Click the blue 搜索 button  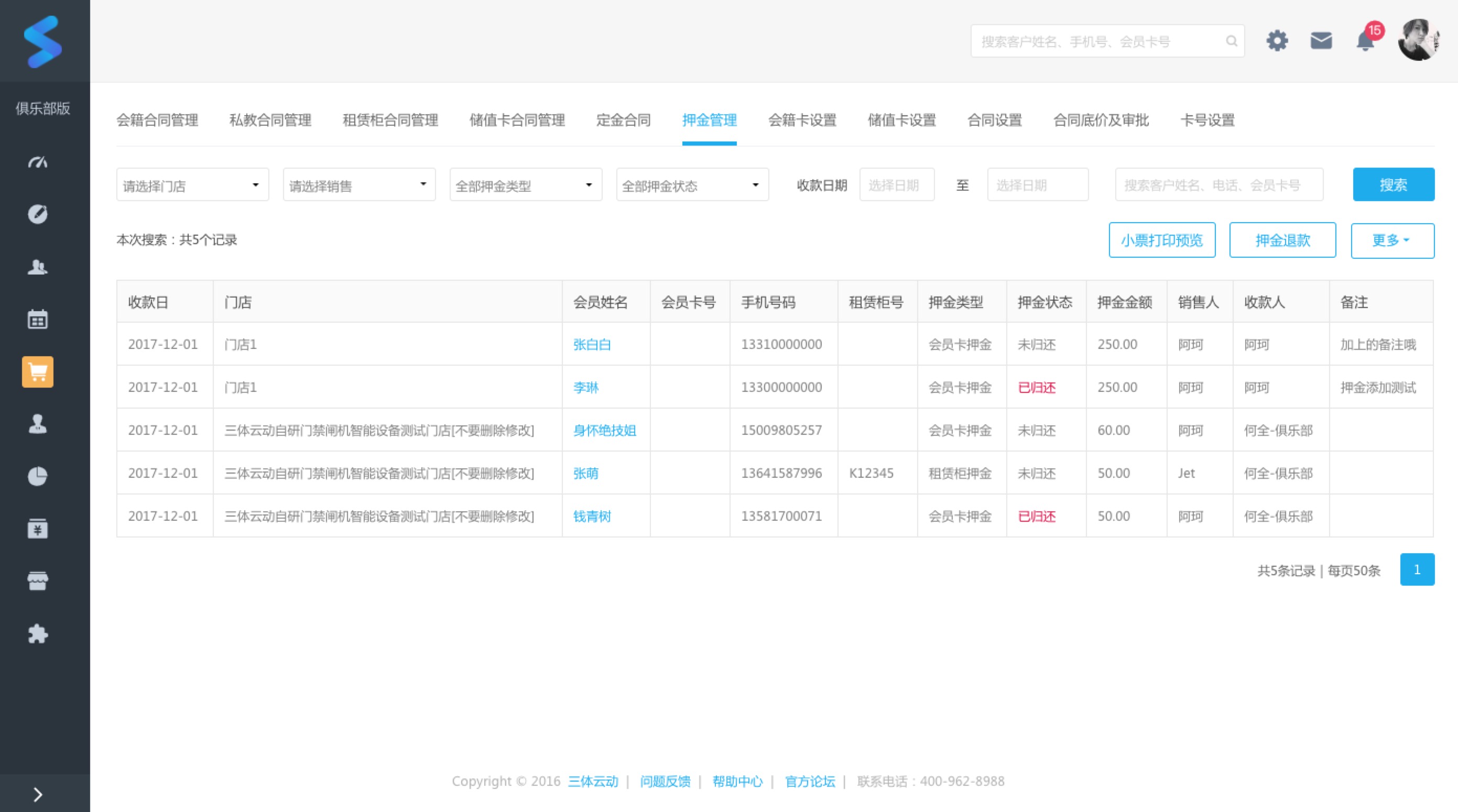tap(1394, 184)
